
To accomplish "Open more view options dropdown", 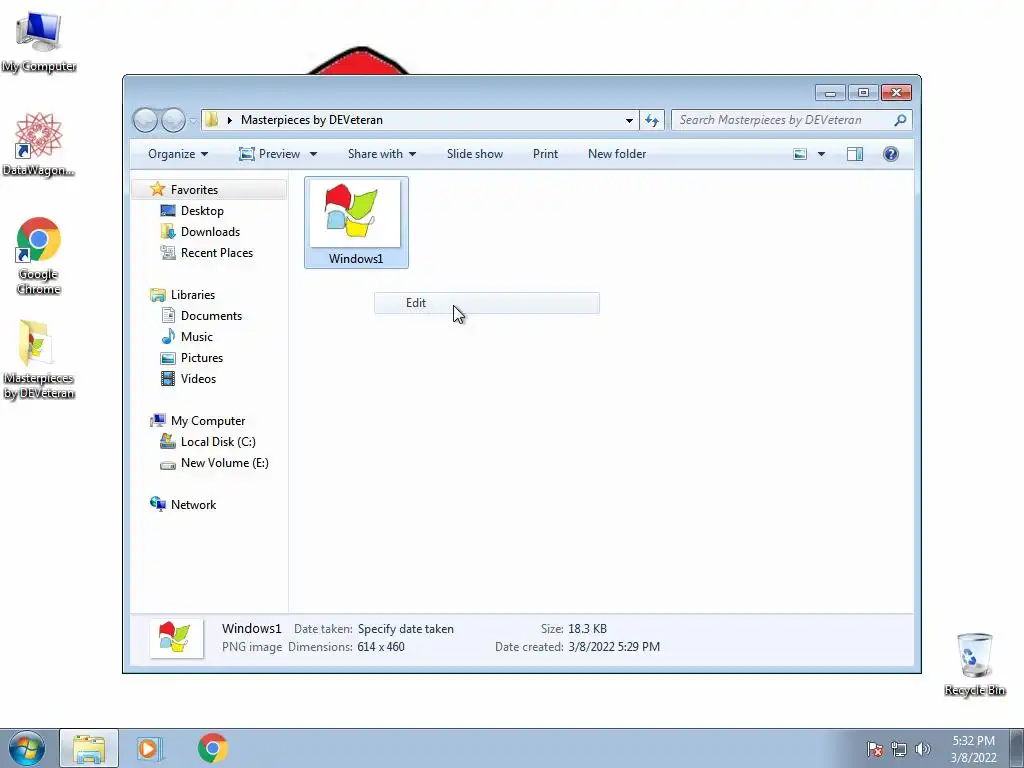I will point(821,154).
